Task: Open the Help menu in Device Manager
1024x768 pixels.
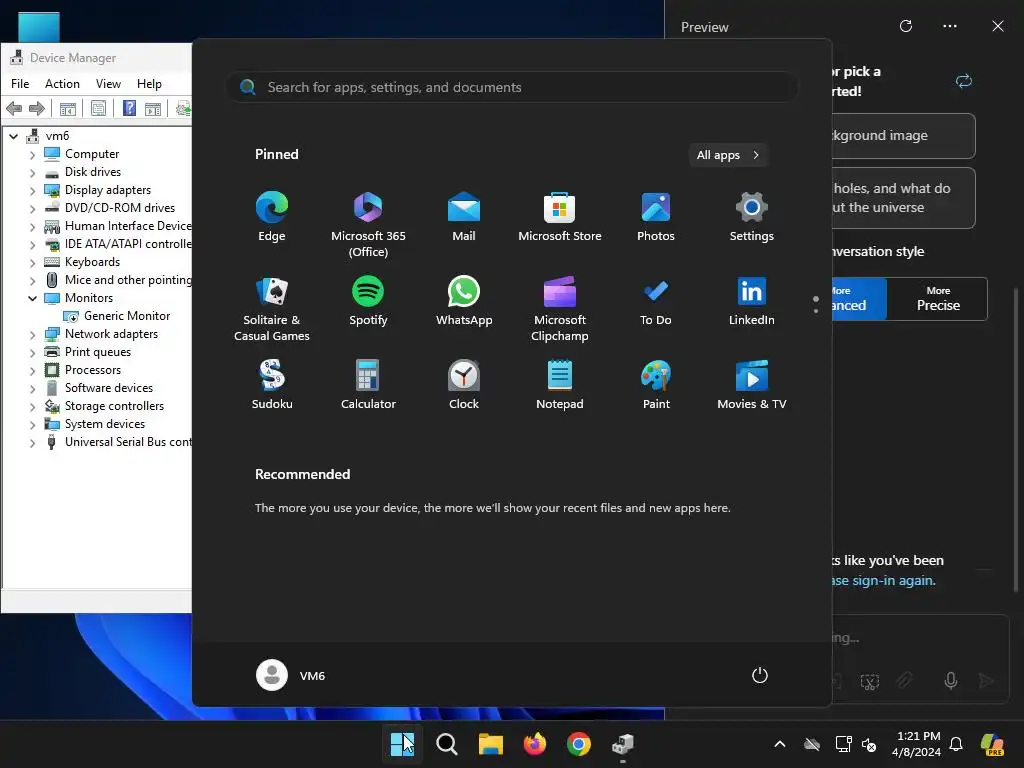Action: [149, 84]
